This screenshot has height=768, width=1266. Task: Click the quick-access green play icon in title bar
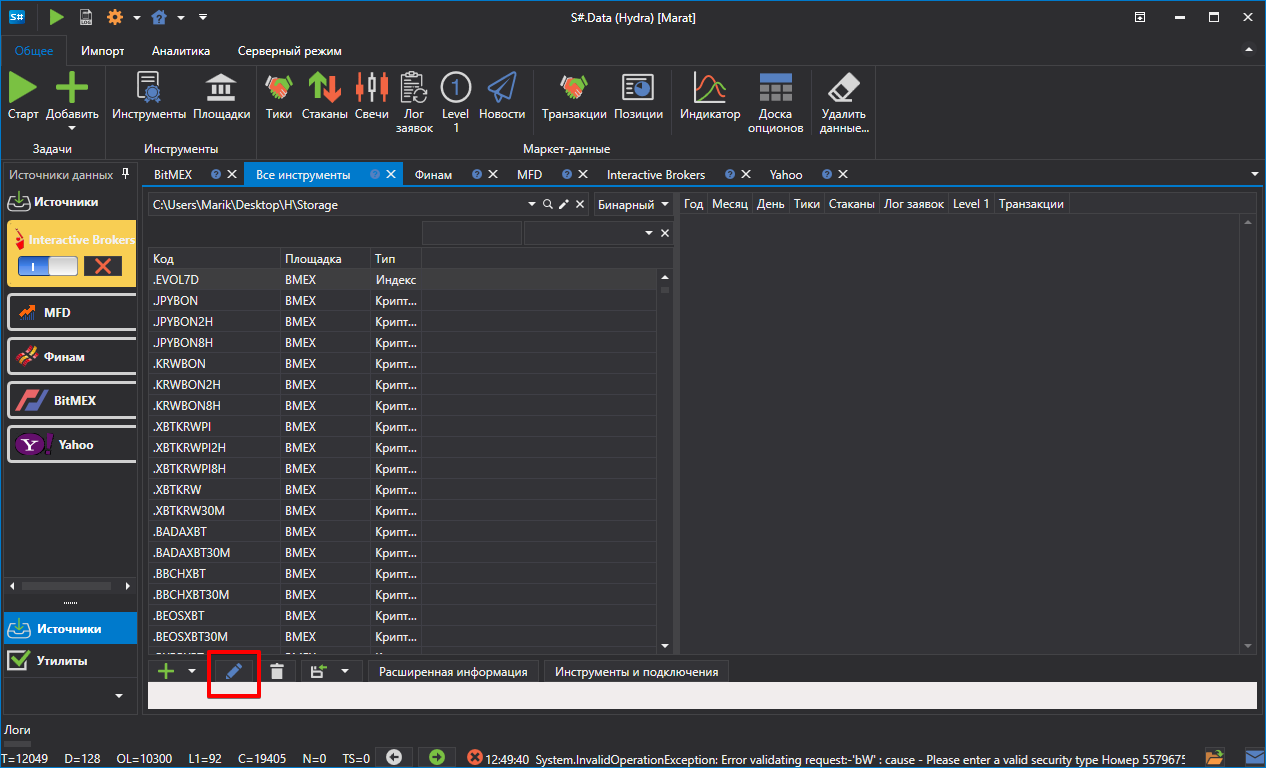[x=56, y=17]
